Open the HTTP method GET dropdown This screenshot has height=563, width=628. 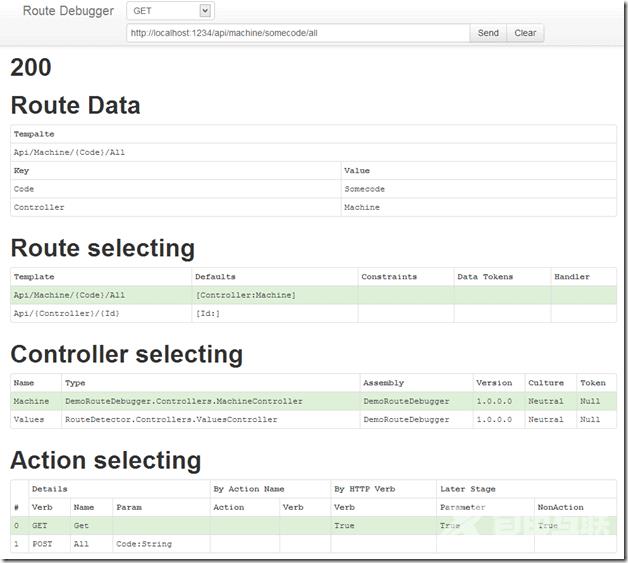click(x=170, y=11)
